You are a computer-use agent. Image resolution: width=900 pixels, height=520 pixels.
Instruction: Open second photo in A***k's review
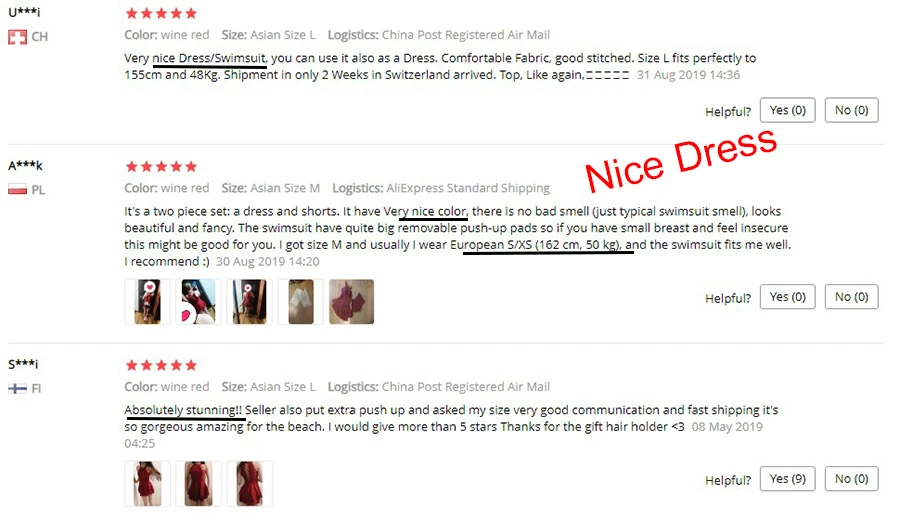coord(199,302)
